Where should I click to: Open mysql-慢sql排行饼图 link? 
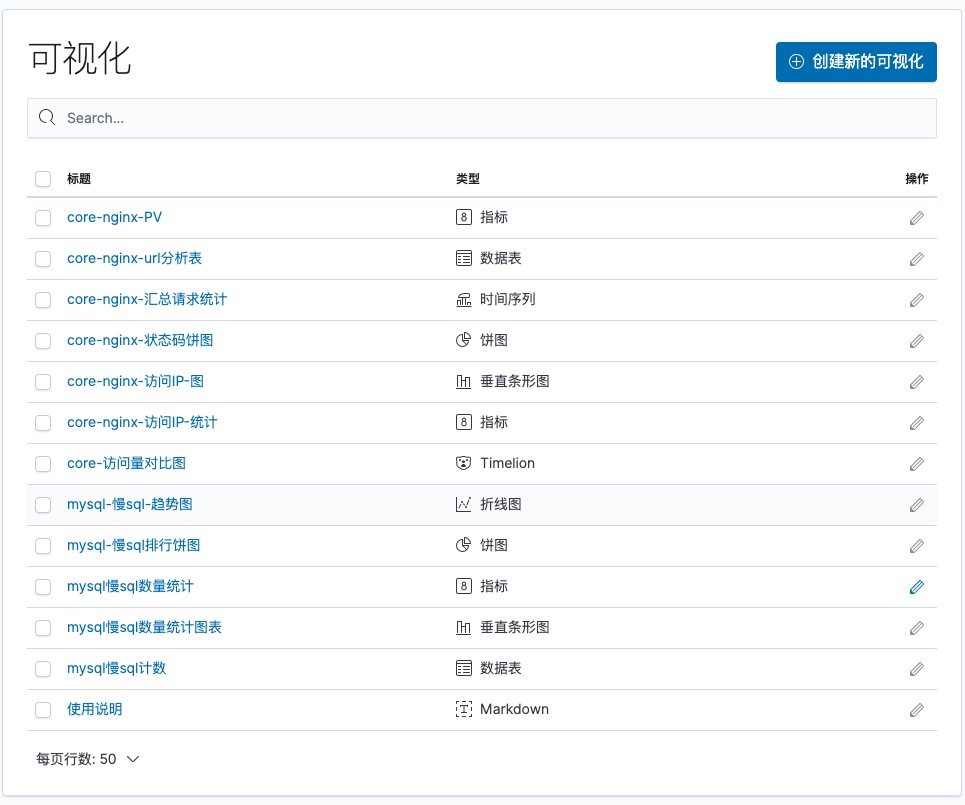tap(134, 545)
